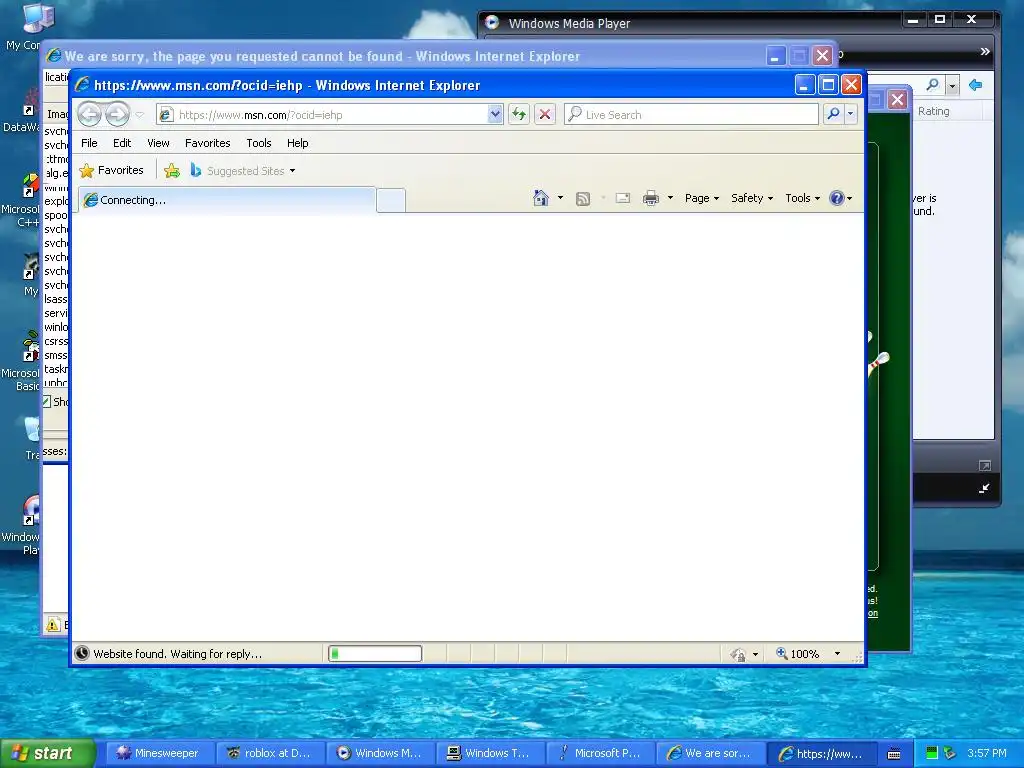Viewport: 1024px width, 768px height.
Task: Click the Back navigation arrow
Action: point(90,115)
